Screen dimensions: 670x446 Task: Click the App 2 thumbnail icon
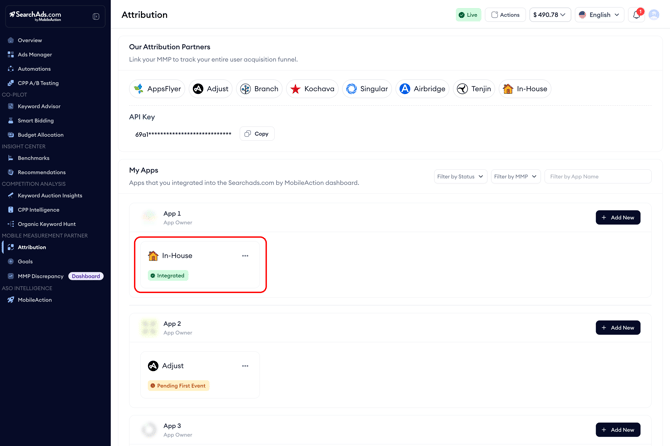pos(149,327)
